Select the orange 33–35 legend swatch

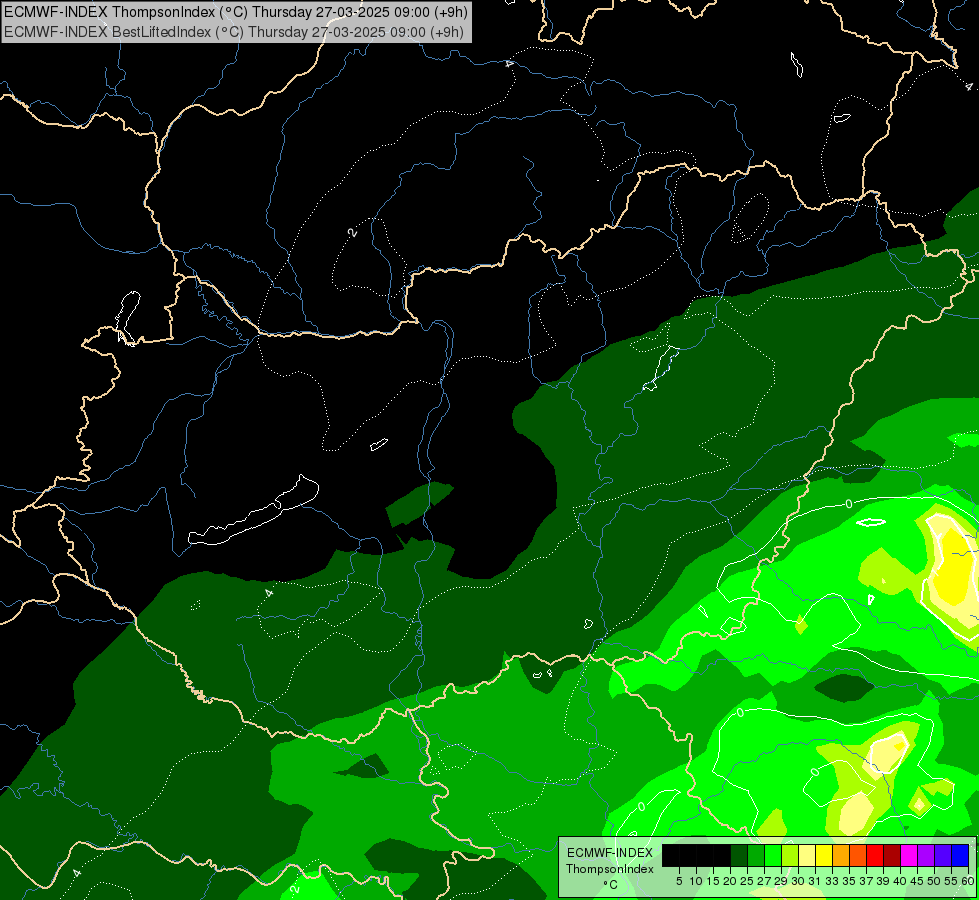(841, 855)
